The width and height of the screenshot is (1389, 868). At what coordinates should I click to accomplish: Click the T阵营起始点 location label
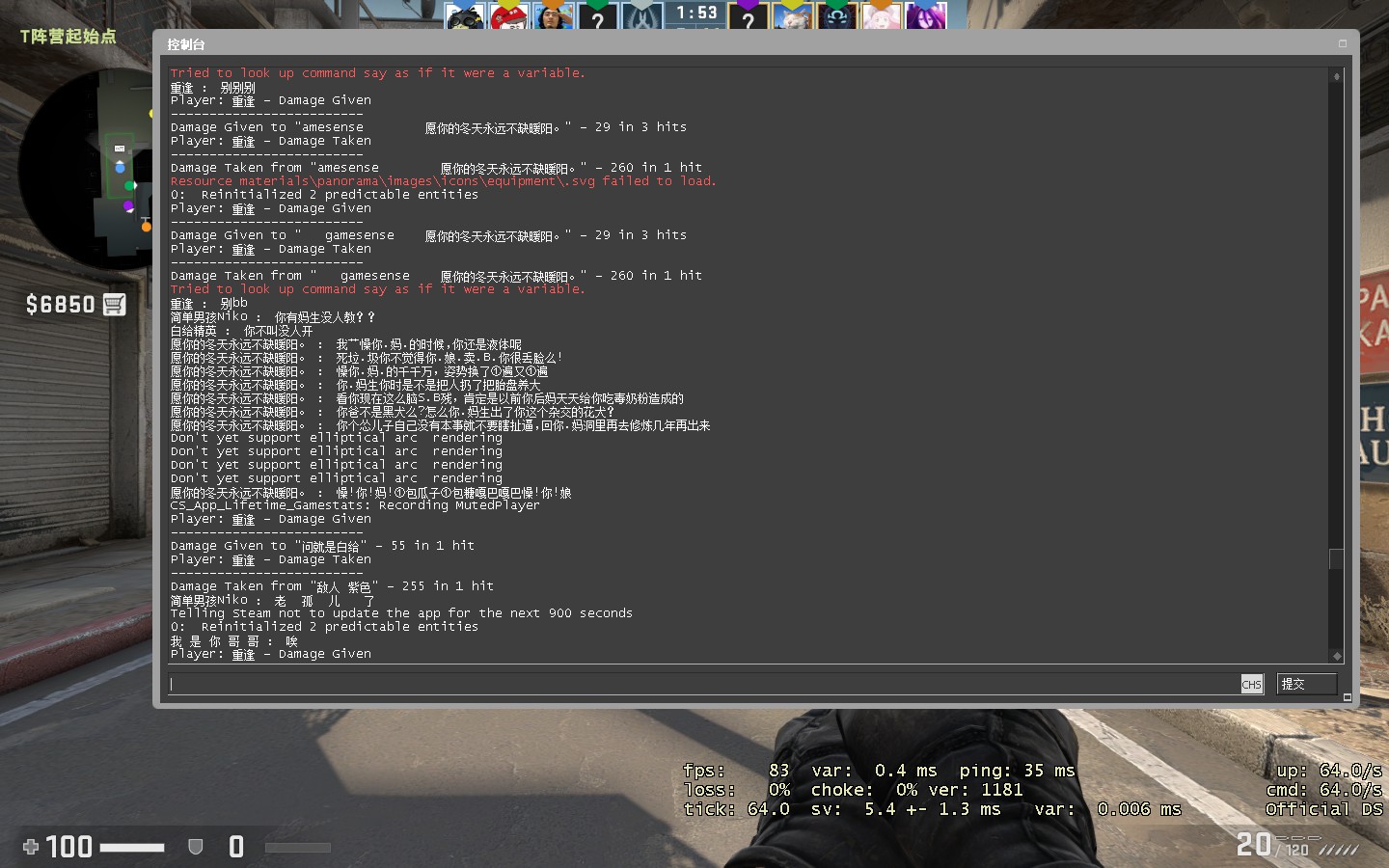(x=68, y=36)
